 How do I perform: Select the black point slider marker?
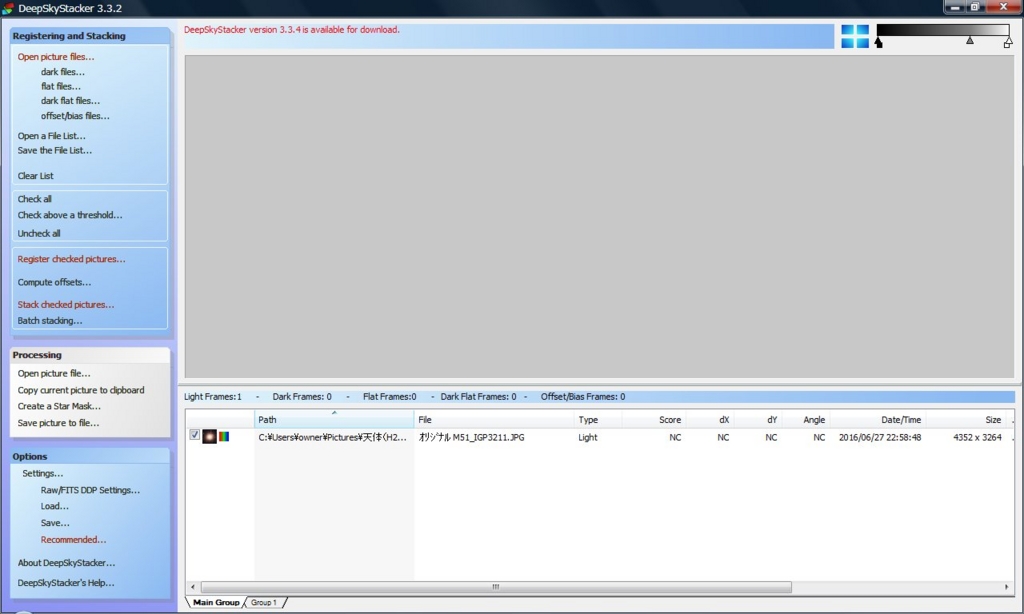tap(878, 42)
